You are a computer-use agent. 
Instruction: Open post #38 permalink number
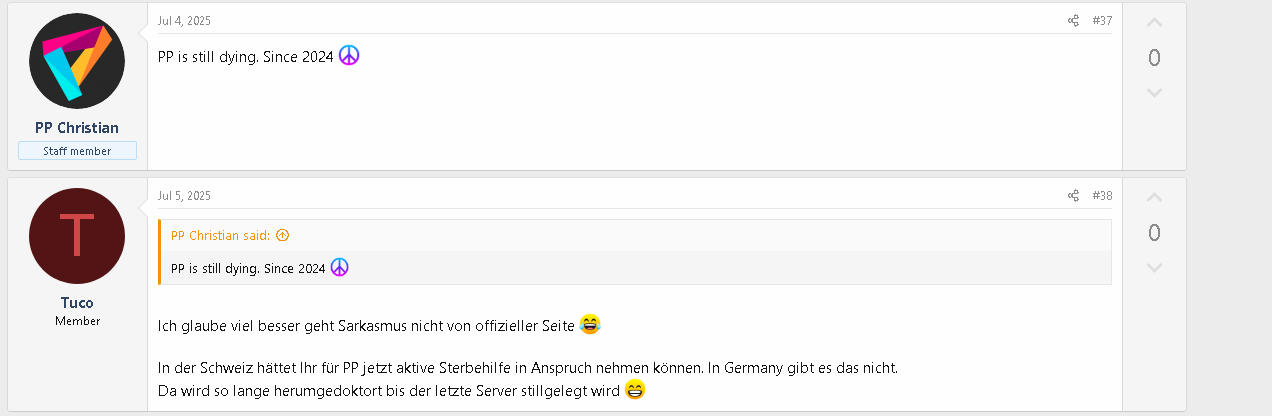[x=1102, y=196]
